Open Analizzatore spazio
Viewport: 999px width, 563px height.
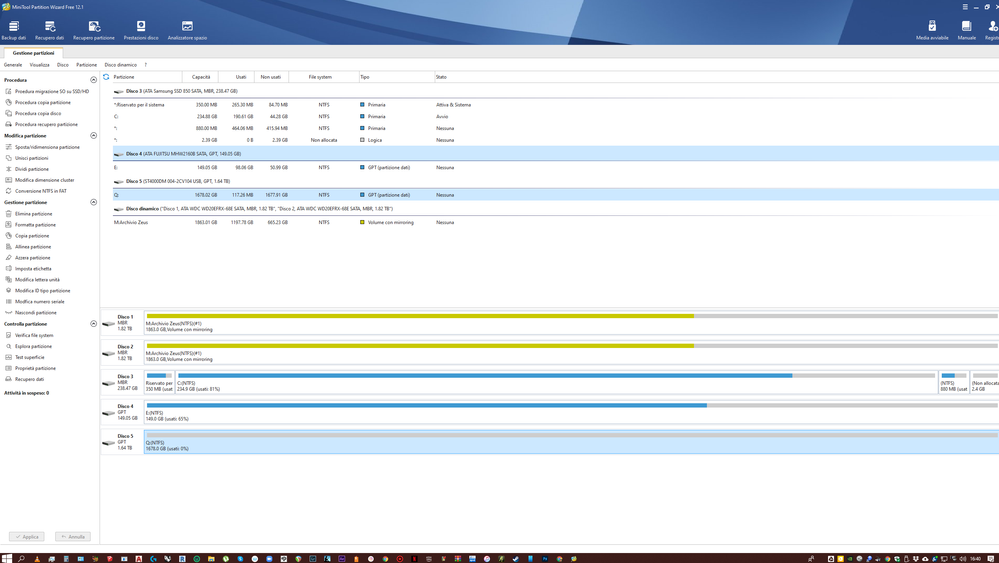click(187, 30)
